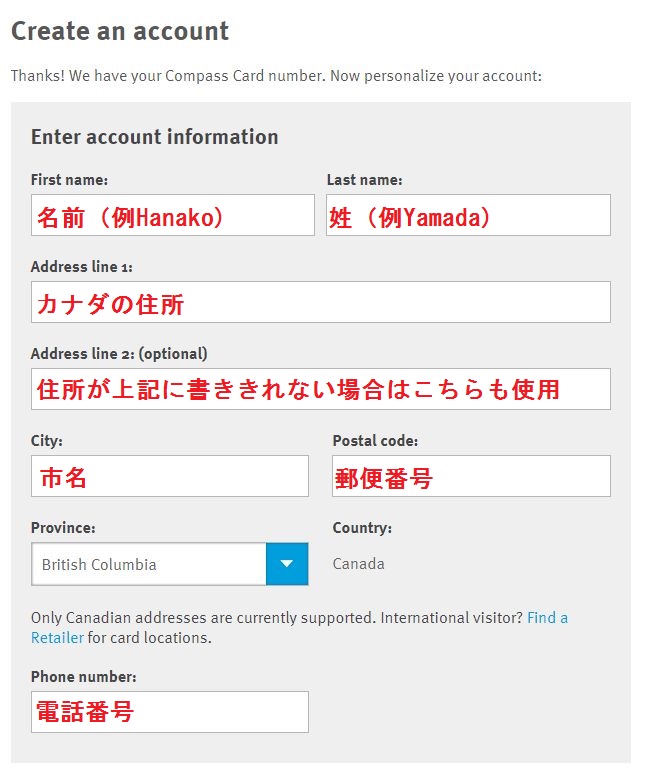This screenshot has width=645, height=778.
Task: Click the "Country:" label text
Action: [x=362, y=528]
